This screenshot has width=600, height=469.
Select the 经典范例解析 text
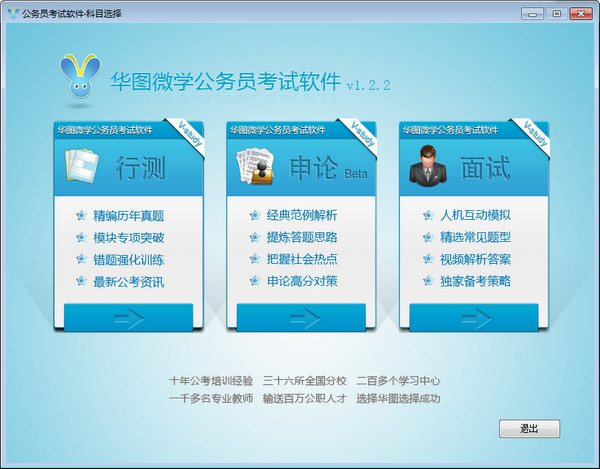(x=302, y=215)
